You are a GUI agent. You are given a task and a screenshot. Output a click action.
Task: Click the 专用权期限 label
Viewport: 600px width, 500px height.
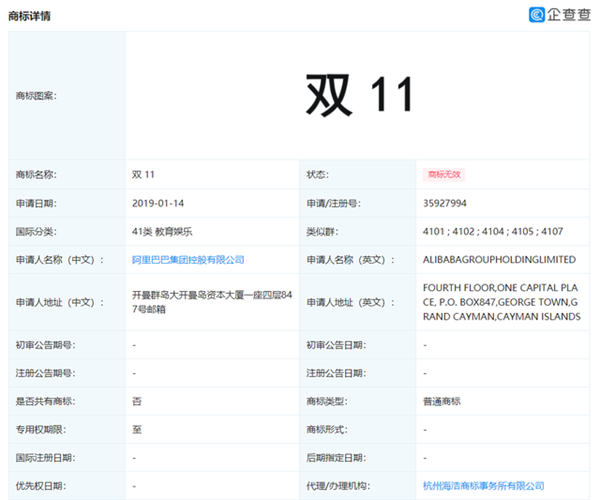tap(41, 430)
